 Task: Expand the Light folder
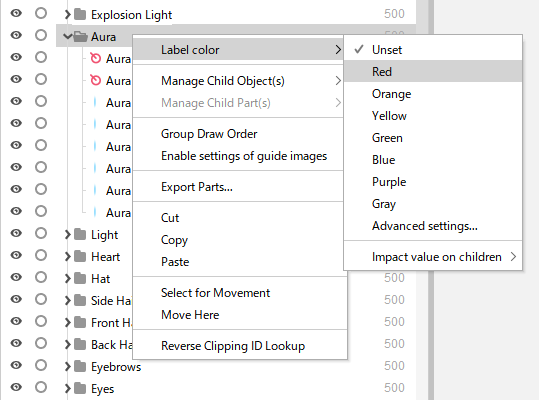click(68, 234)
